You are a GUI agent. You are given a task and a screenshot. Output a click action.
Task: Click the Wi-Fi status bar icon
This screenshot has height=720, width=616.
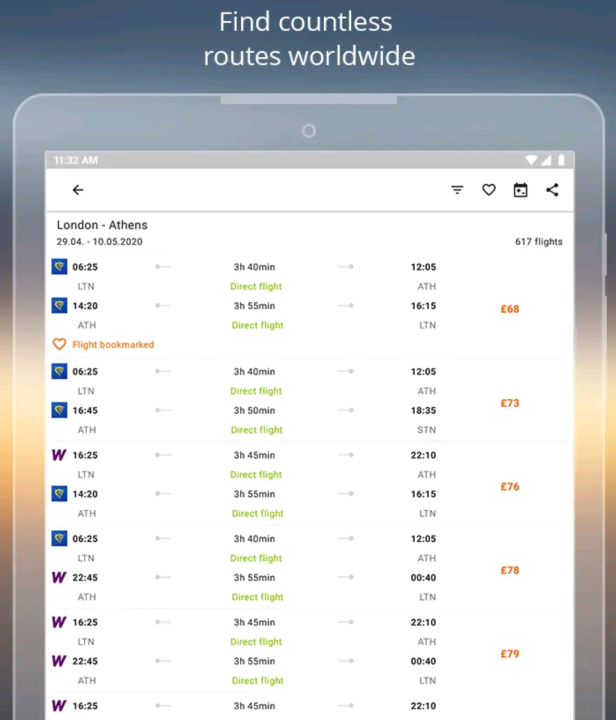click(x=531, y=160)
